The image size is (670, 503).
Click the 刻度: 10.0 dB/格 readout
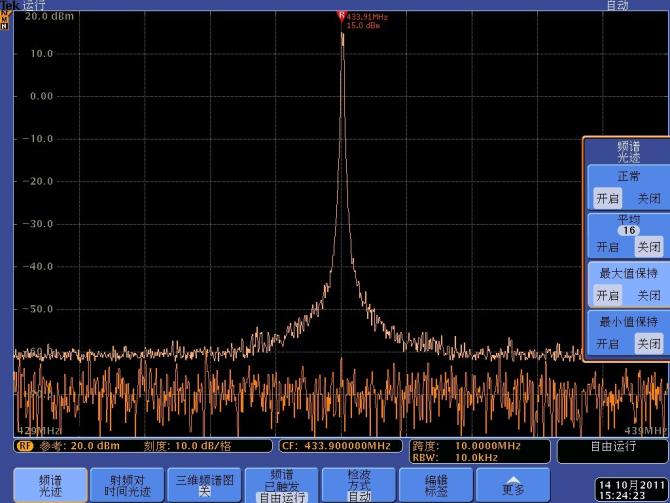click(x=187, y=446)
